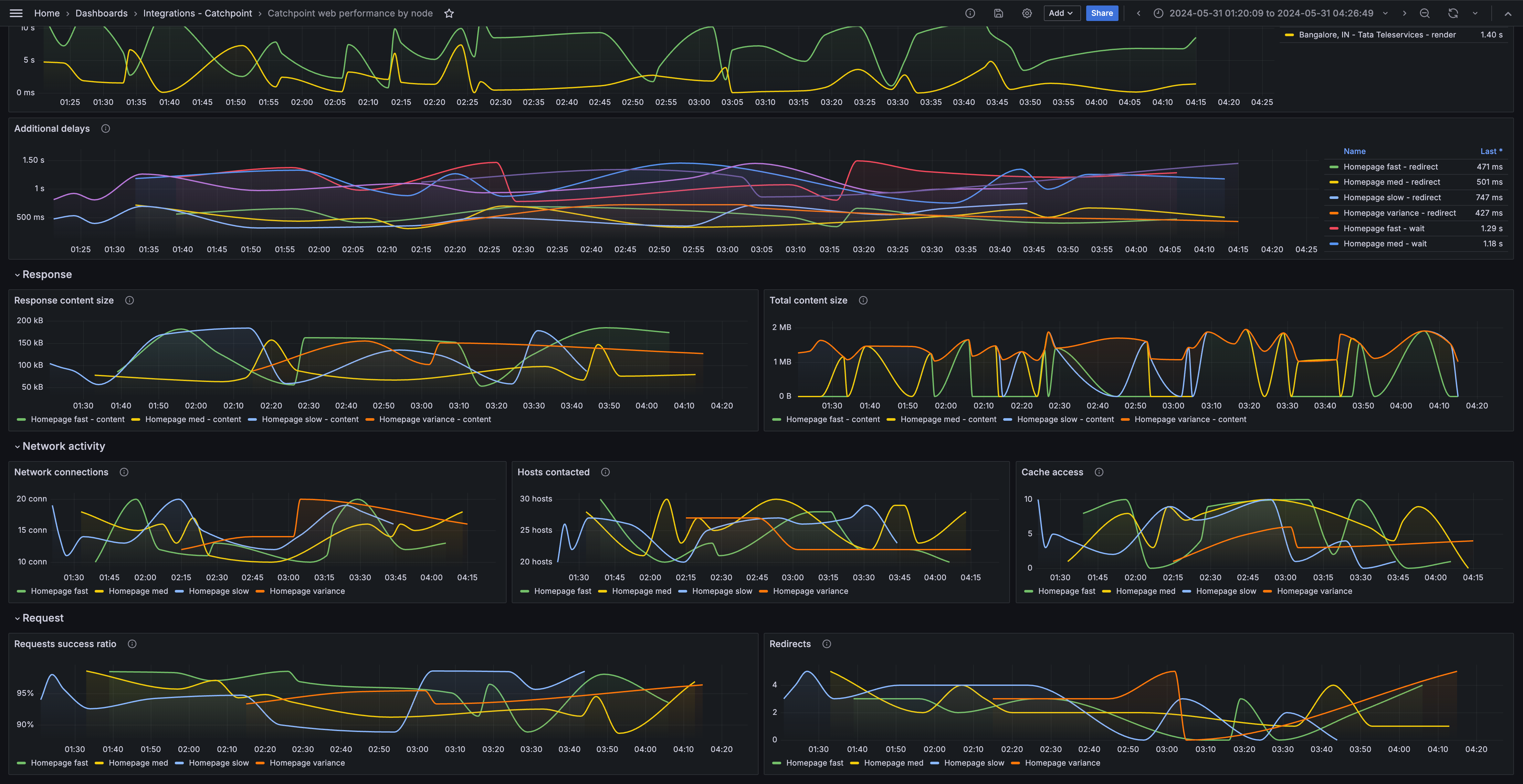
Task: Open the Additional delays panel info tooltip
Action: click(105, 128)
